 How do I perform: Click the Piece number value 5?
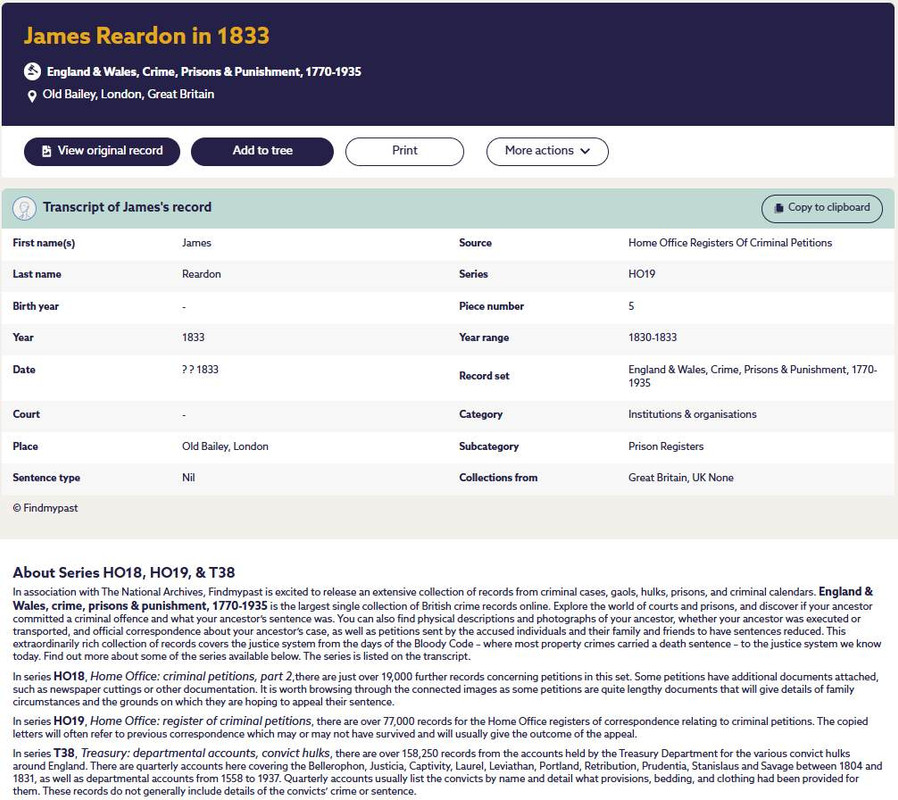[631, 306]
